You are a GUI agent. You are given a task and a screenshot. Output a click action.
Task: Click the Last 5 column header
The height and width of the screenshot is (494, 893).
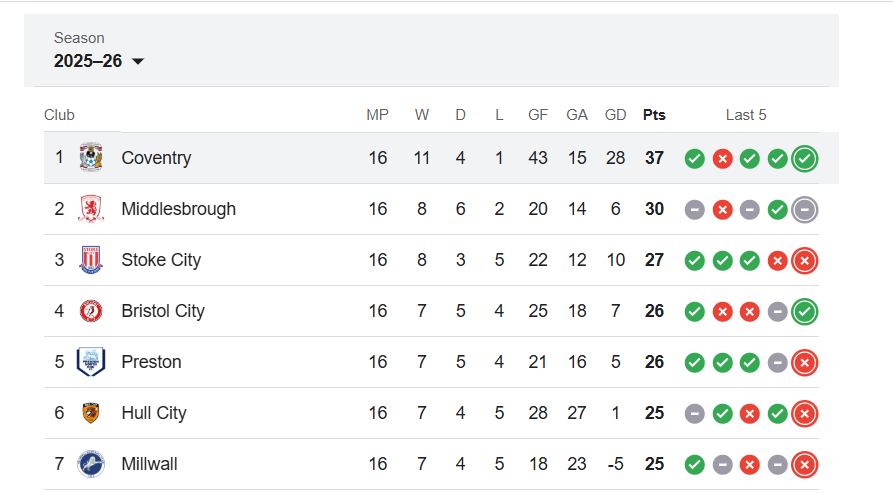tap(746, 115)
